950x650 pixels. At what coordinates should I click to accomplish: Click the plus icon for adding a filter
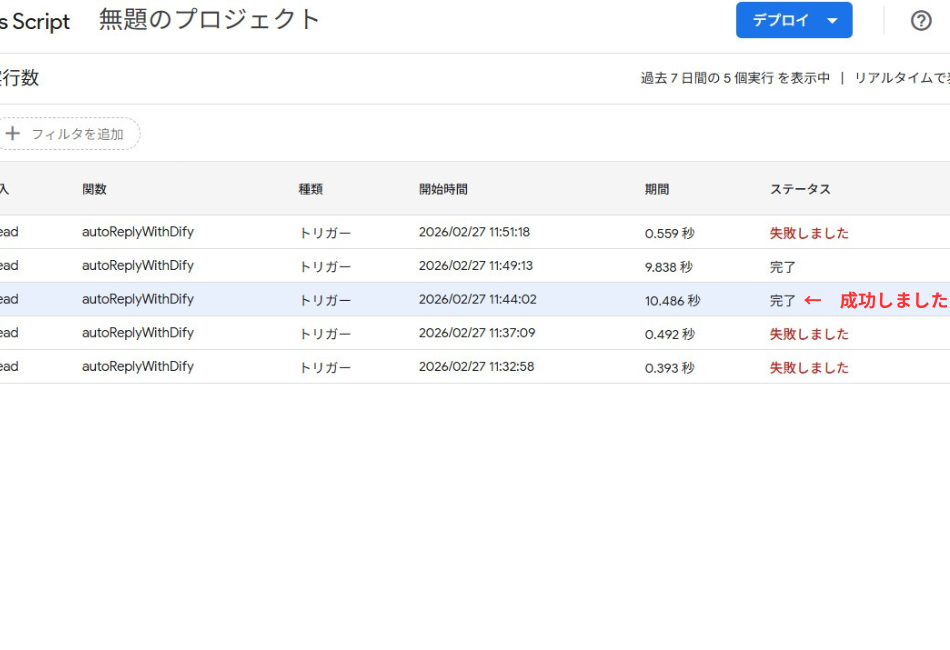point(13,134)
